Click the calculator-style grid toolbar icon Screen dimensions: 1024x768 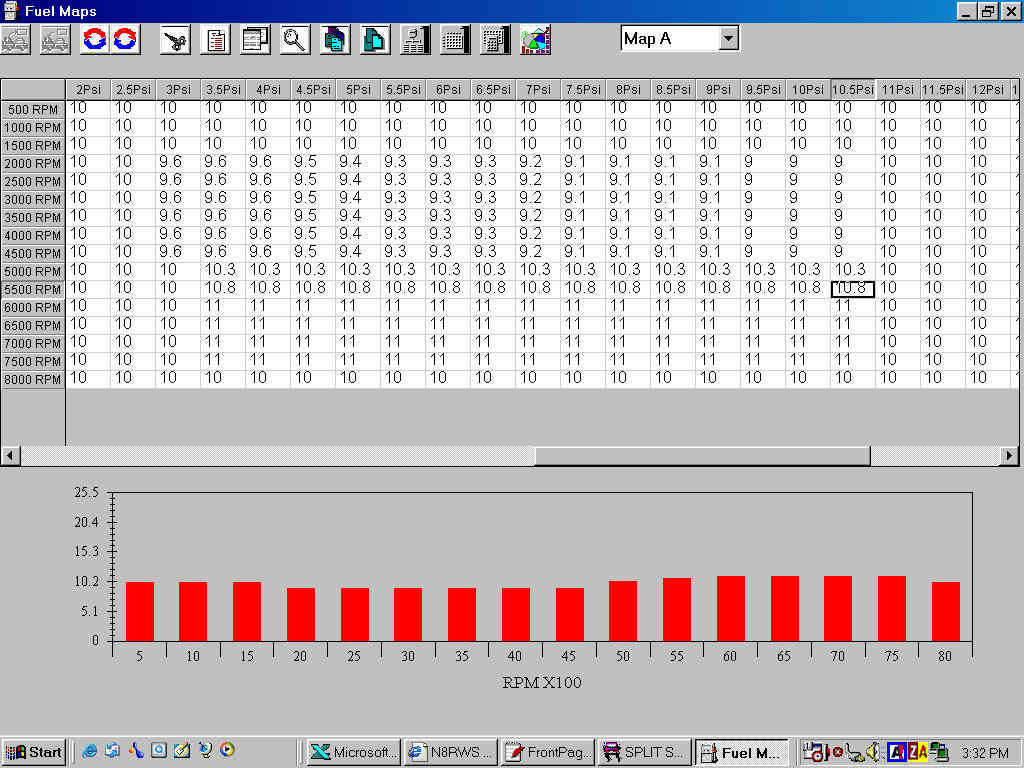495,40
